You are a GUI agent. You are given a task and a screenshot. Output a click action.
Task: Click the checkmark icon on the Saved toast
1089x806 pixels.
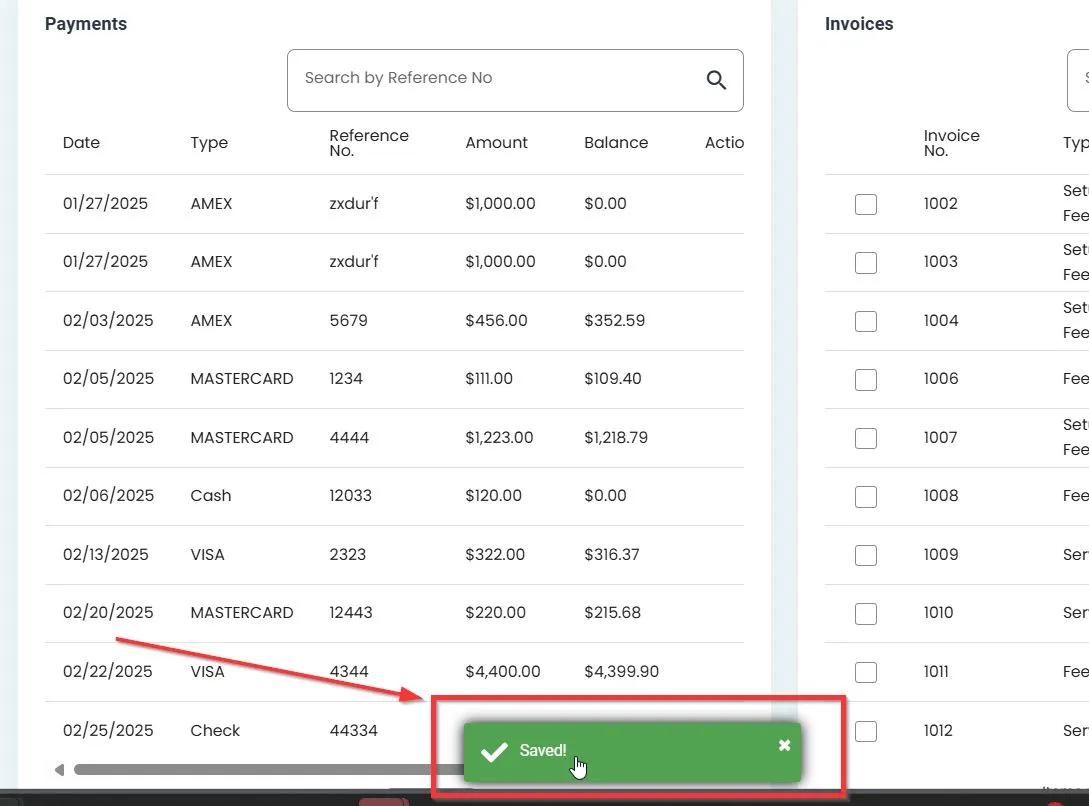click(x=494, y=752)
